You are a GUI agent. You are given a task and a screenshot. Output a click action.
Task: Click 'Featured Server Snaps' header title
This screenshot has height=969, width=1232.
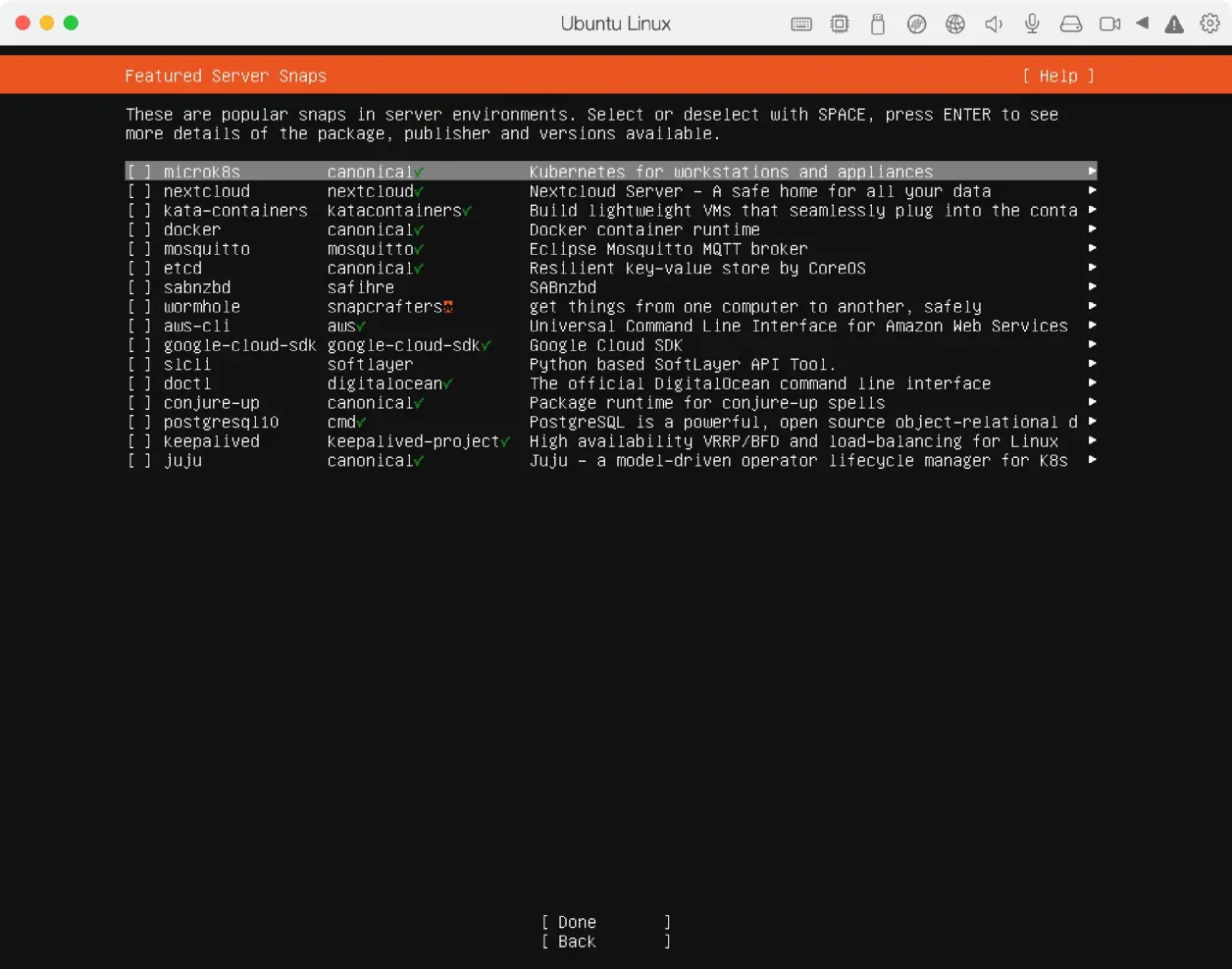point(226,76)
